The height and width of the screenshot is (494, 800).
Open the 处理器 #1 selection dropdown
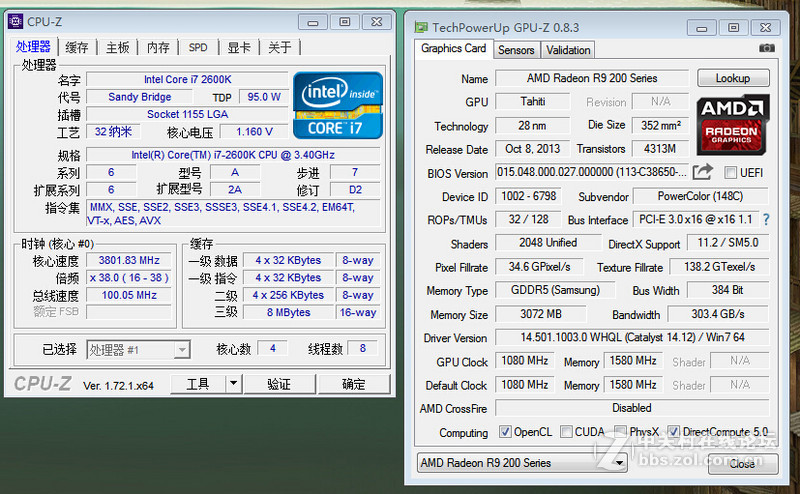138,350
